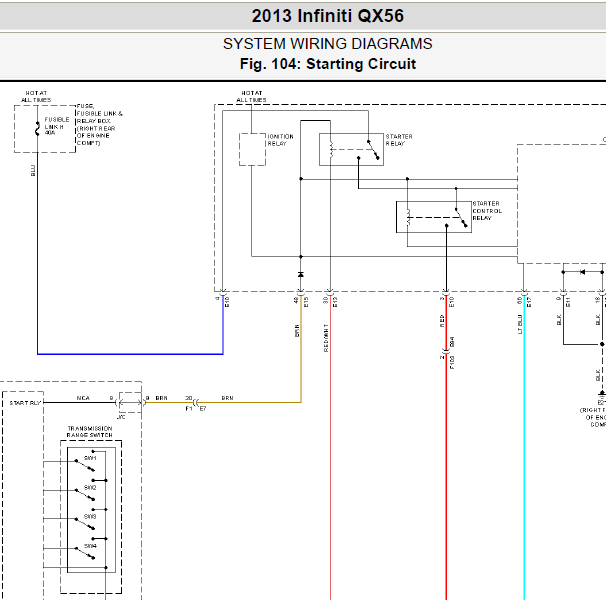The width and height of the screenshot is (606, 600).
Task: Click the Fuse, Fusible Link & Relay Box label
Action: point(100,124)
